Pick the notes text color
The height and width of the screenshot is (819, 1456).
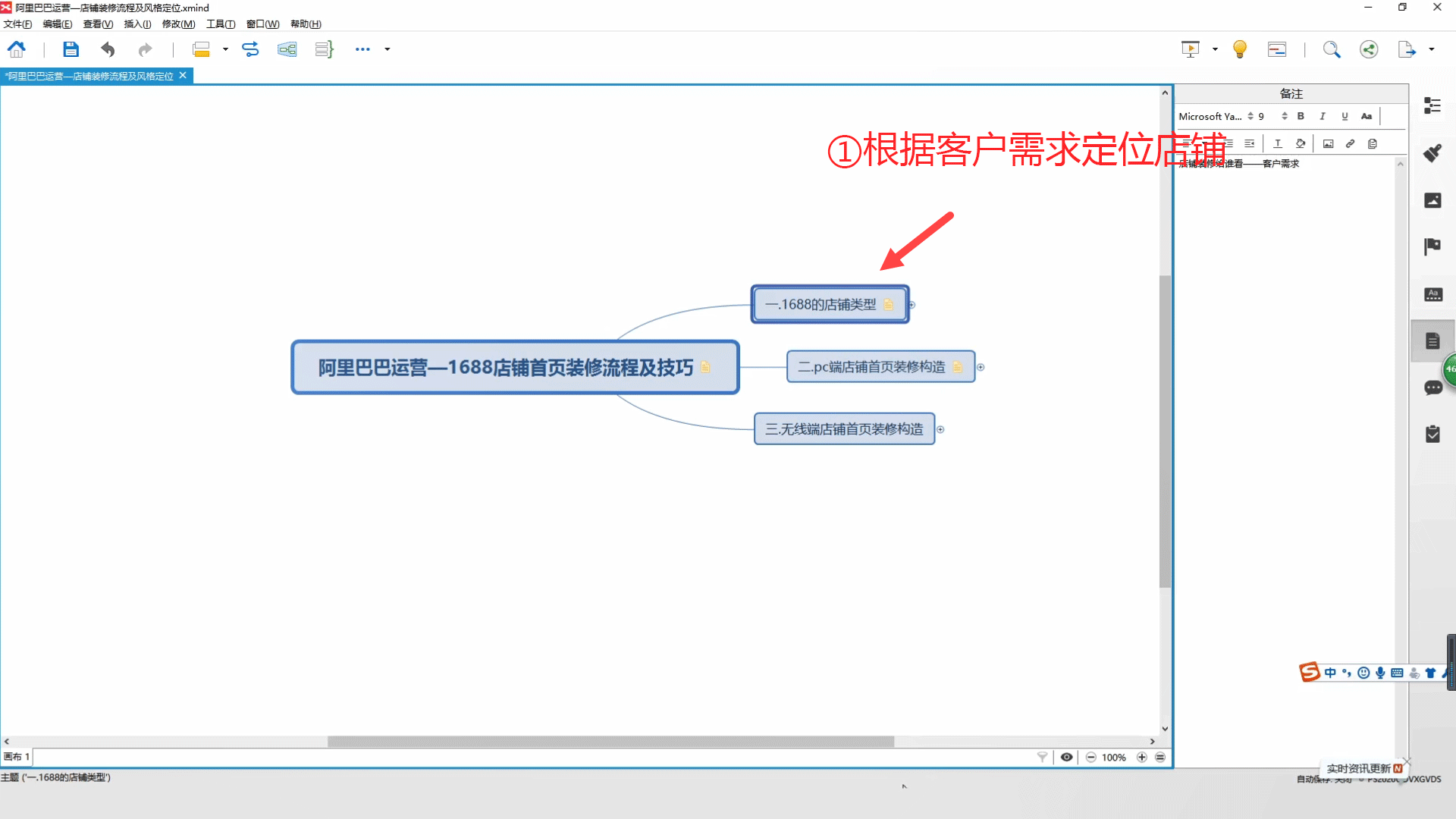coord(1278,143)
